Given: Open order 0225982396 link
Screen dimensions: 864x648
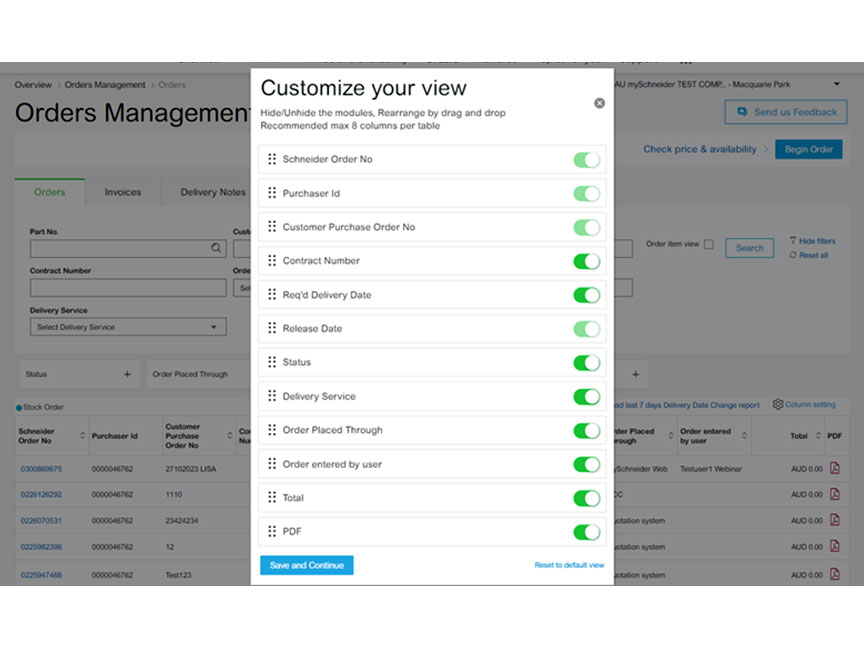Looking at the screenshot, I should coord(41,547).
